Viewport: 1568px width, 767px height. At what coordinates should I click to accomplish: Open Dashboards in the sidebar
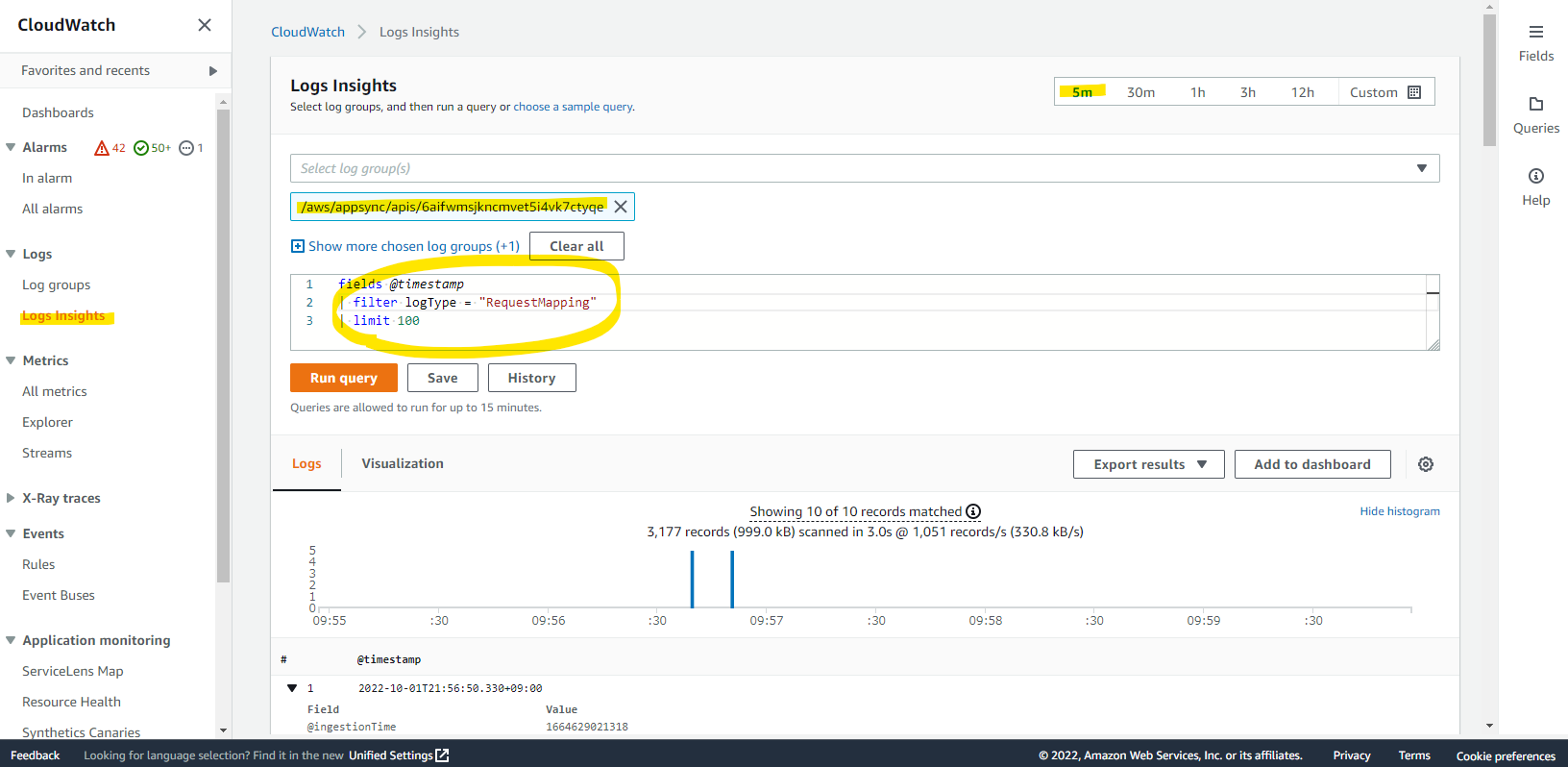point(58,112)
